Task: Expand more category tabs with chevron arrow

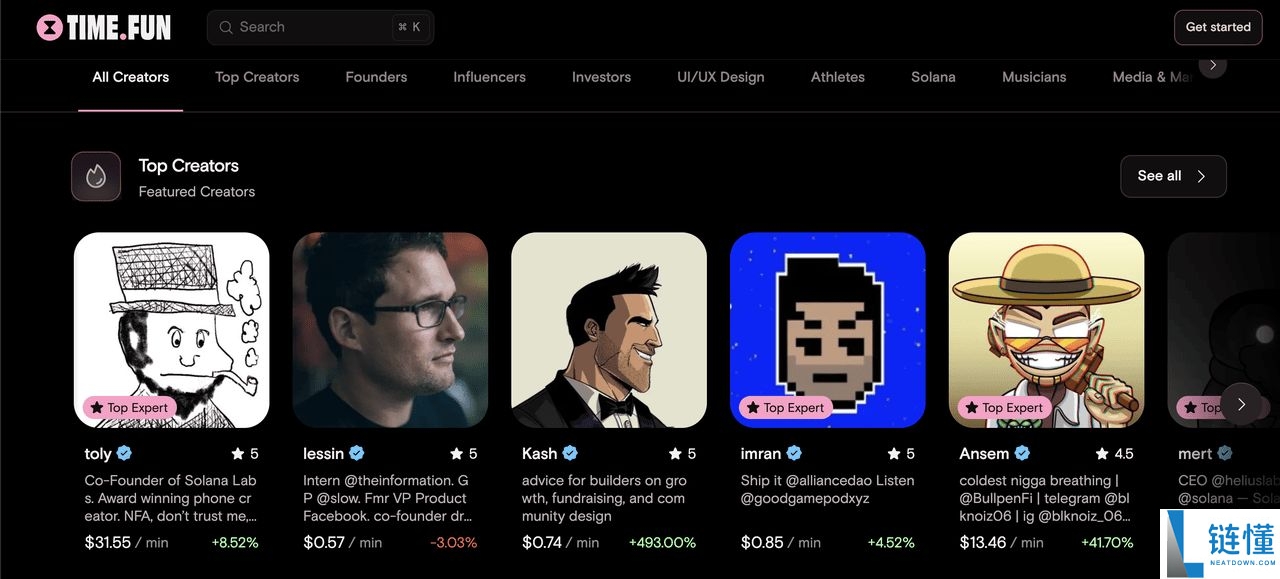Action: click(x=1213, y=65)
